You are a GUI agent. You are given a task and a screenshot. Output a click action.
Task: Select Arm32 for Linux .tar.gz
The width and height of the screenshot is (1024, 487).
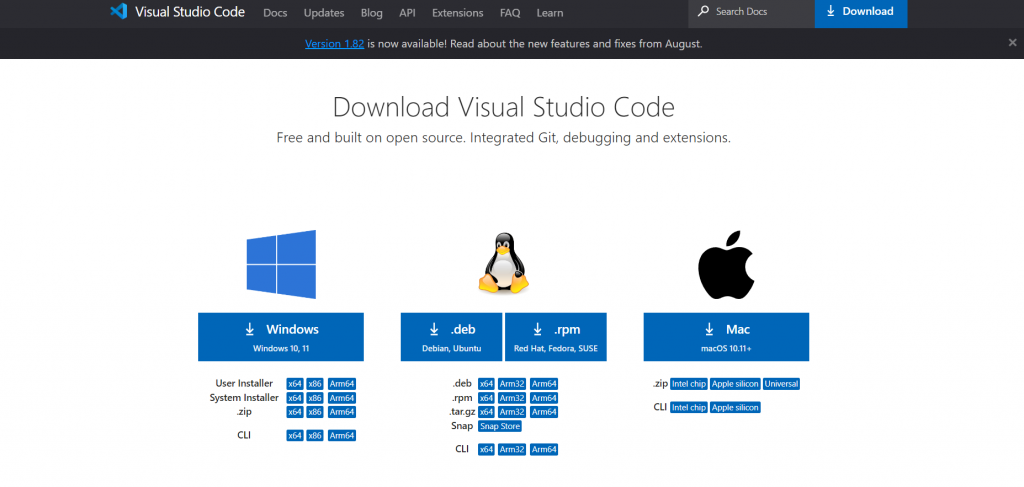[512, 412]
